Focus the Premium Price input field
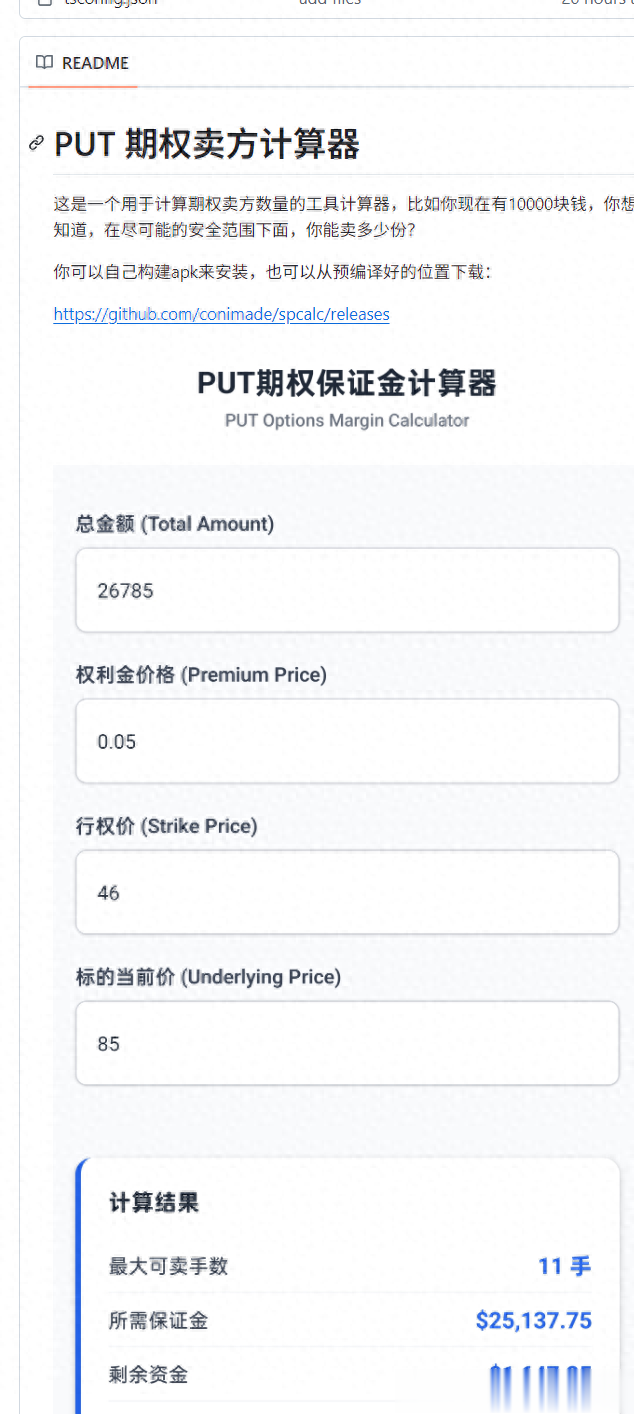This screenshot has width=634, height=1414. (347, 741)
